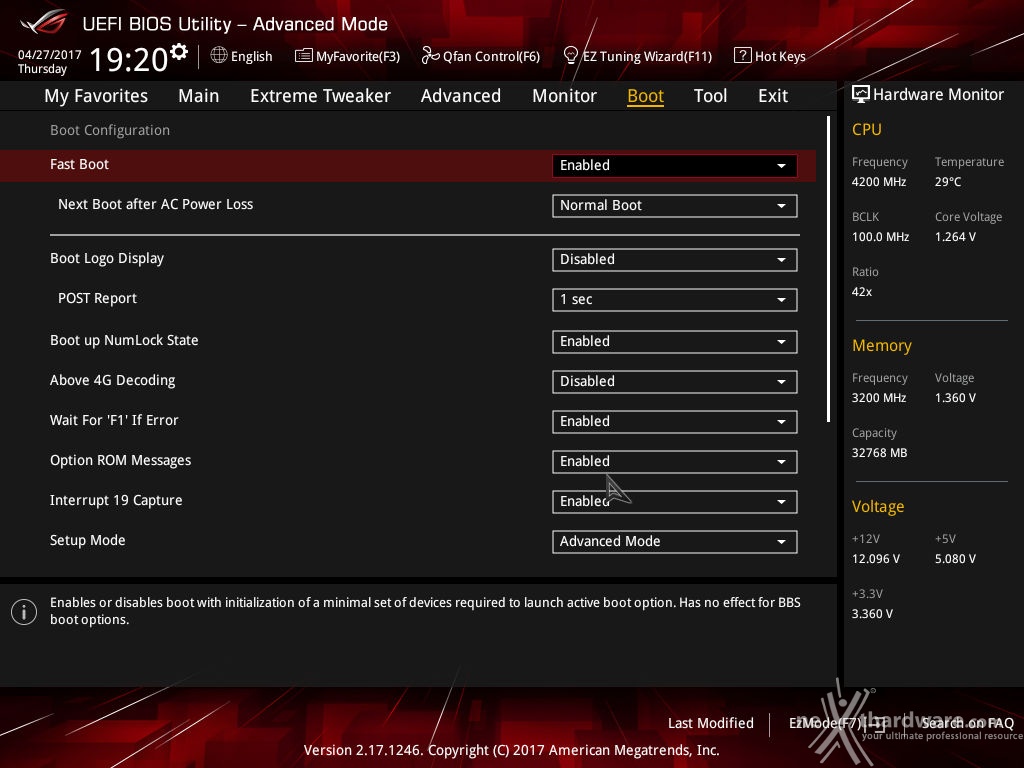Image resolution: width=1024 pixels, height=768 pixels.
Task: Click the CPU frequency value 4200 MHz
Action: click(x=878, y=182)
